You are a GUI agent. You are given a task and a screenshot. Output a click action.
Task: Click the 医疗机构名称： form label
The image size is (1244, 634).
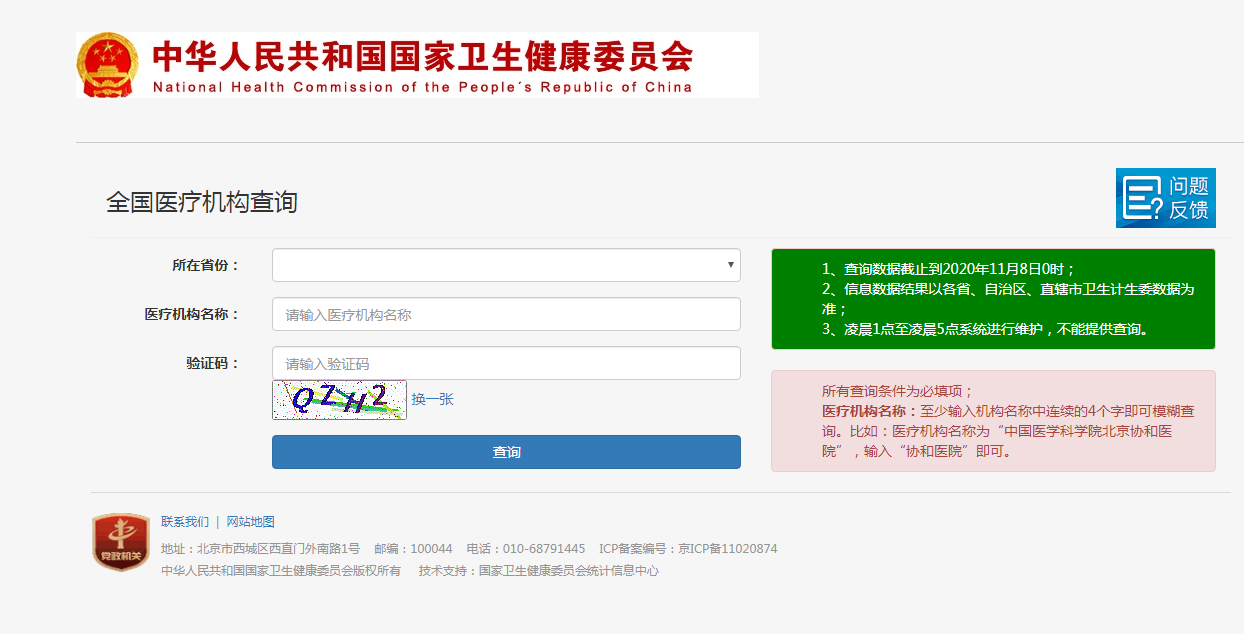coord(192,314)
